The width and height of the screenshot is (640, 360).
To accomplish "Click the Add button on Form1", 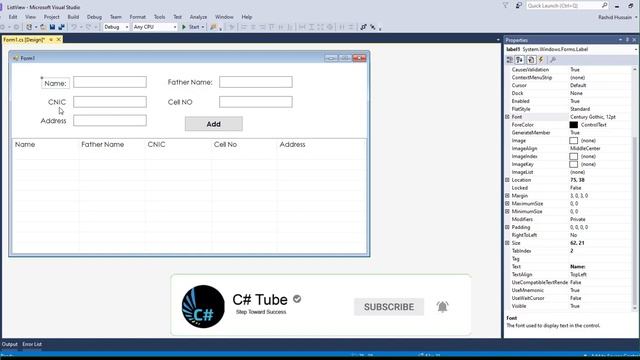I will pos(213,124).
